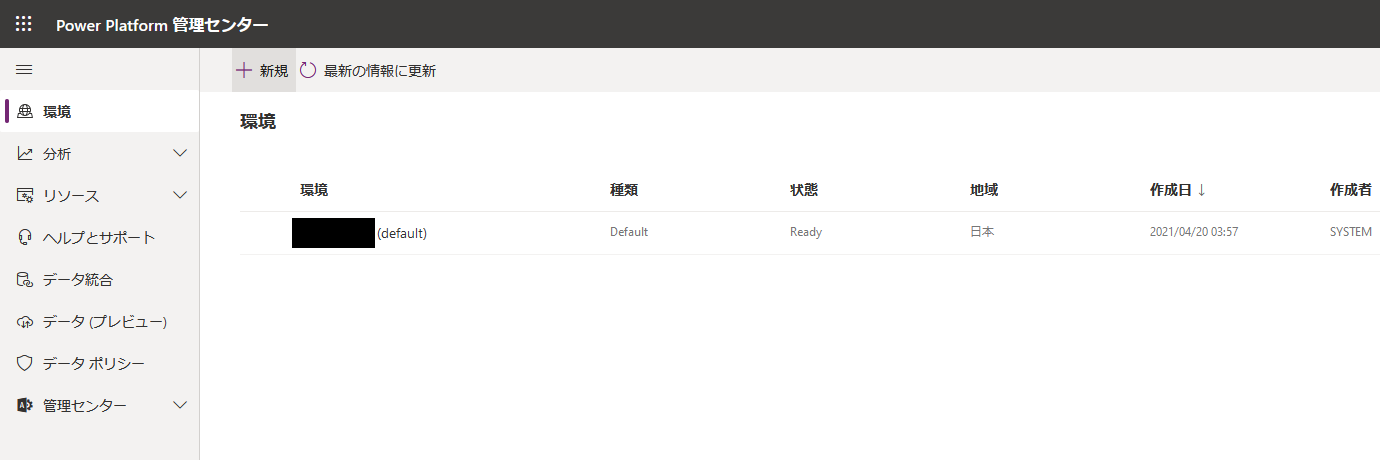
Task: Click the plus icon for 新規
Action: (x=244, y=70)
